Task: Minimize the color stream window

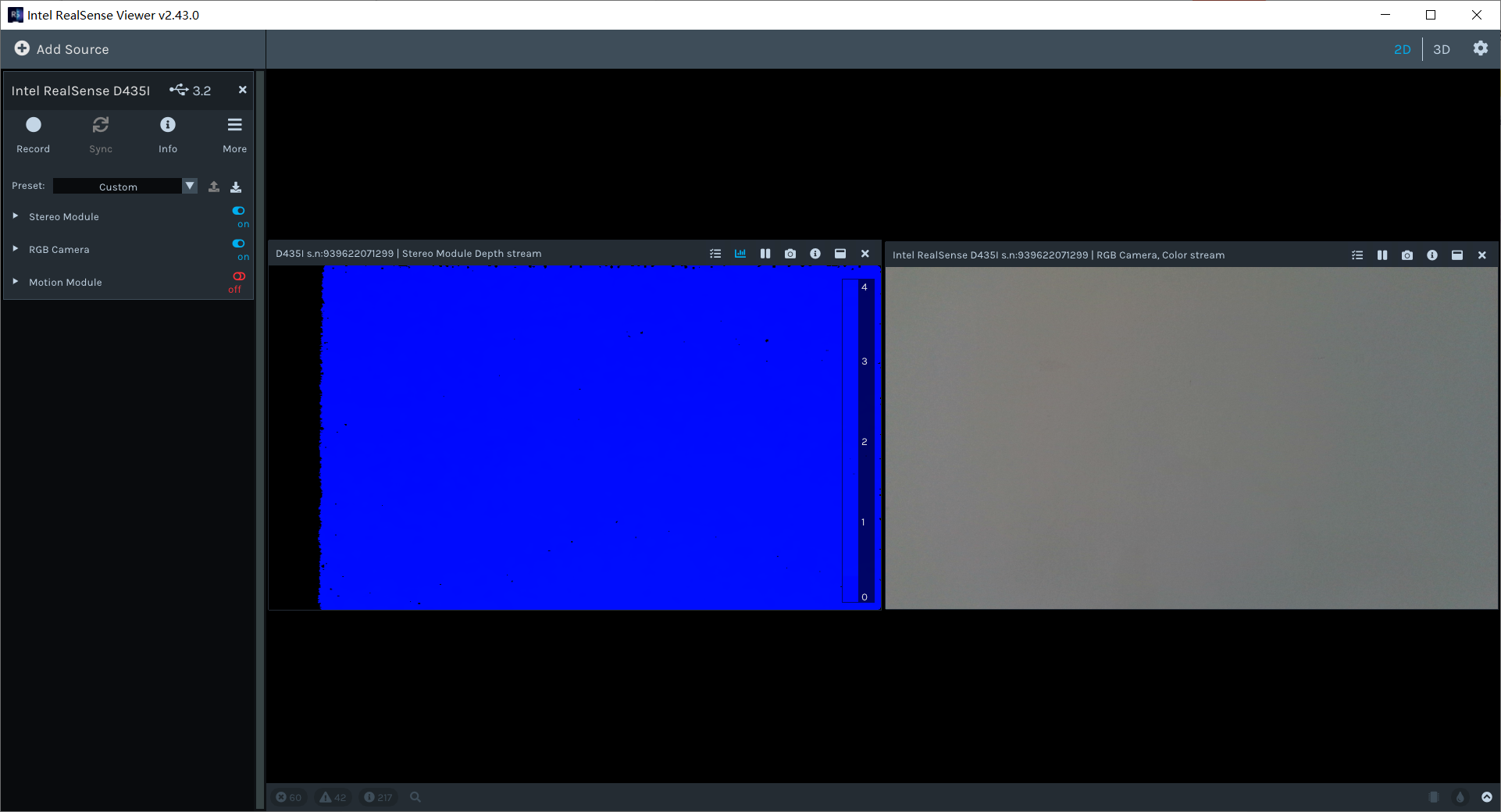Action: coord(1457,255)
